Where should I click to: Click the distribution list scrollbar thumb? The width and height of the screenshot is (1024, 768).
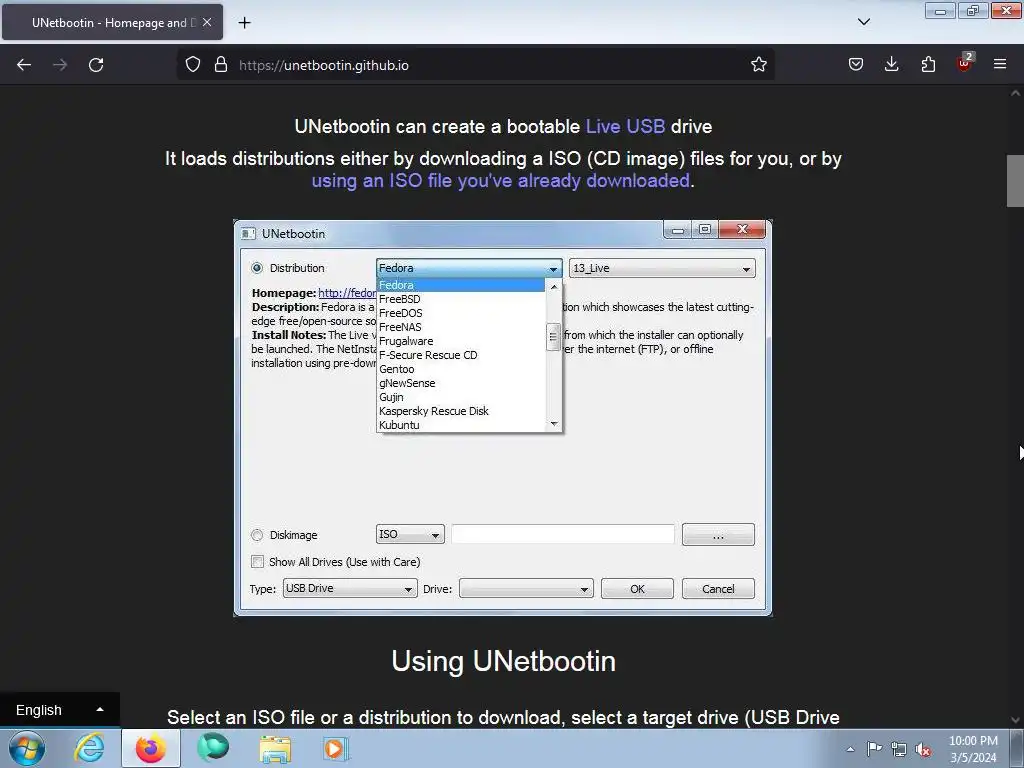coord(553,337)
